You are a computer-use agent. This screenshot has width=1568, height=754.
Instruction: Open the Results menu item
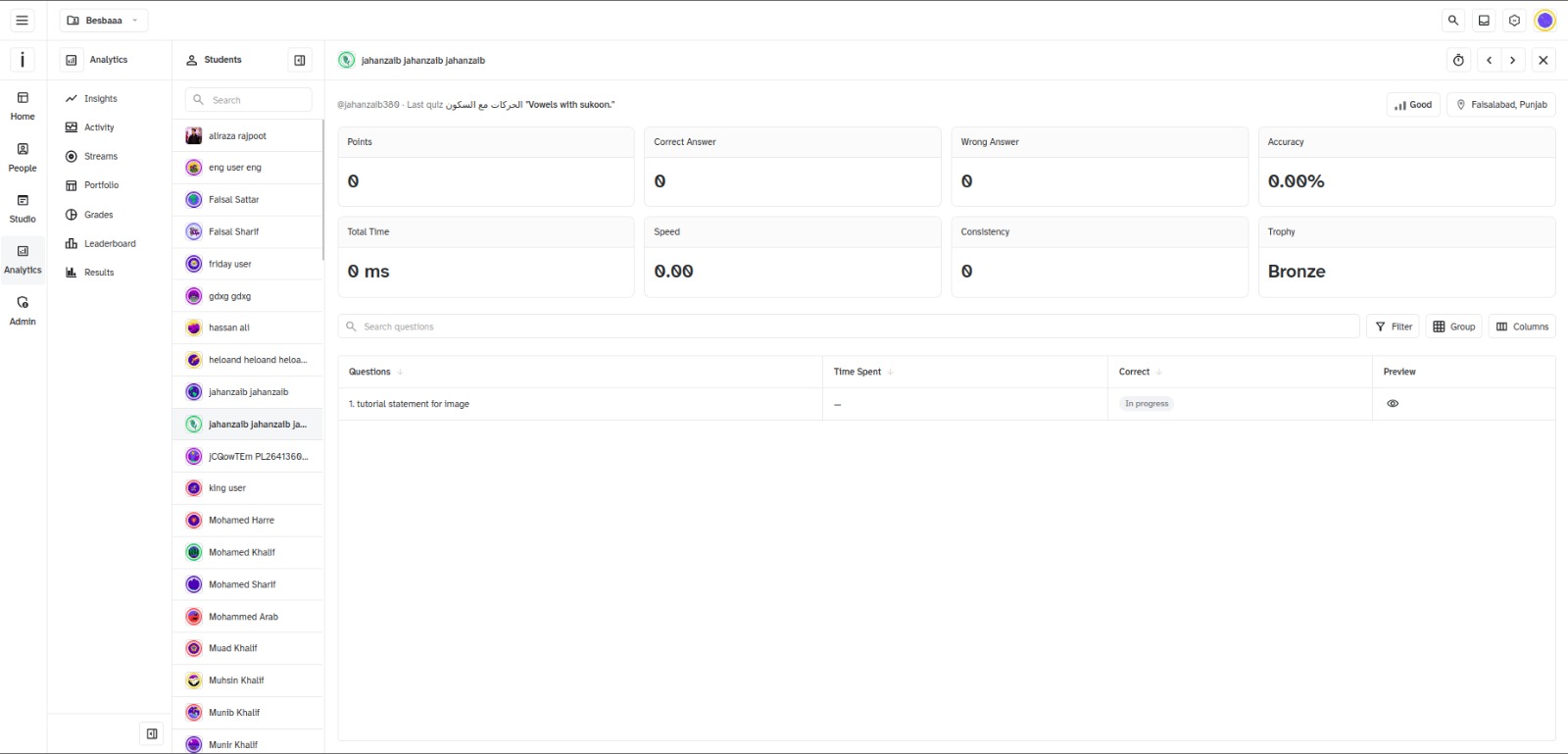pyautogui.click(x=109, y=273)
